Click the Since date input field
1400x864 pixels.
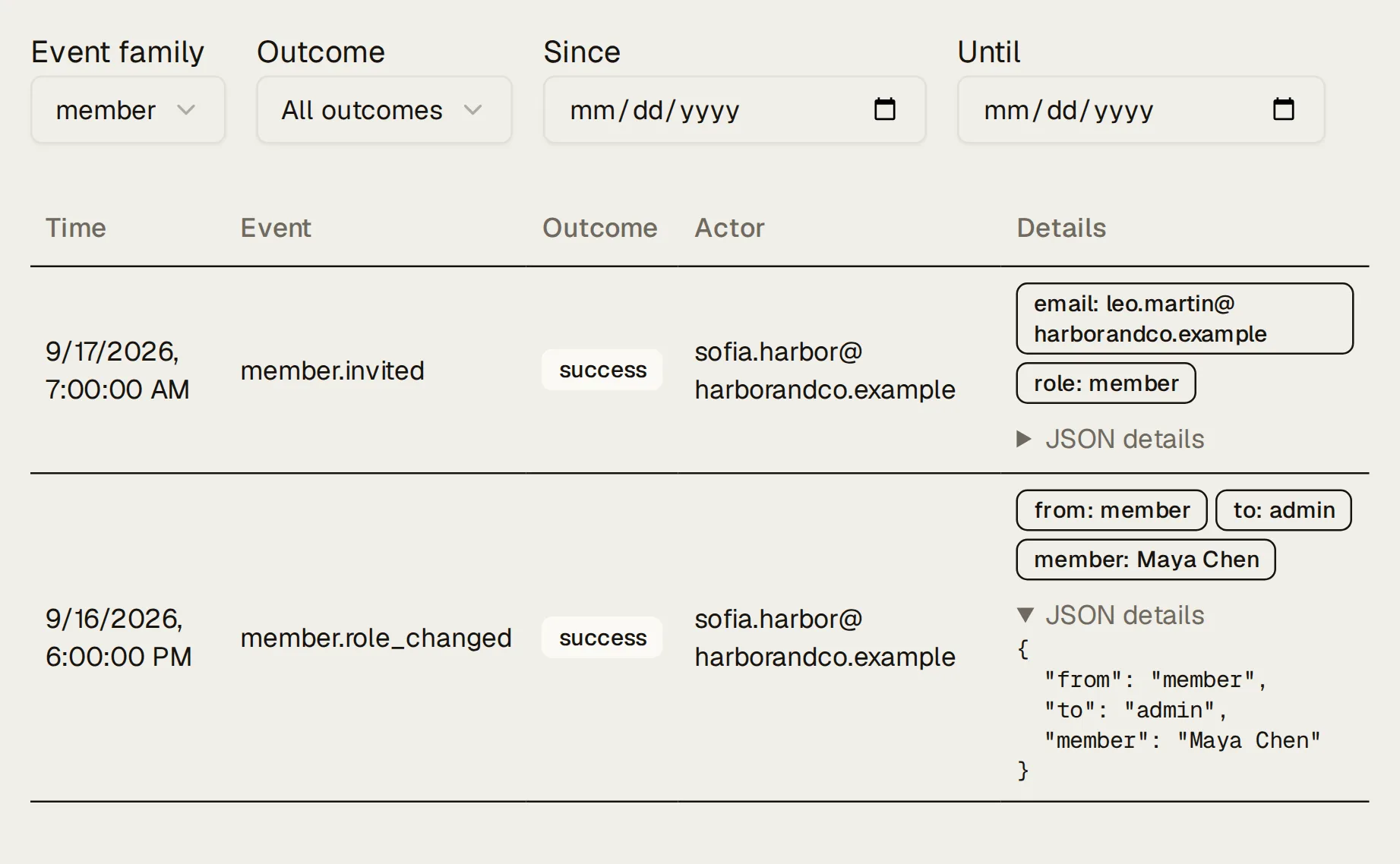tap(734, 110)
